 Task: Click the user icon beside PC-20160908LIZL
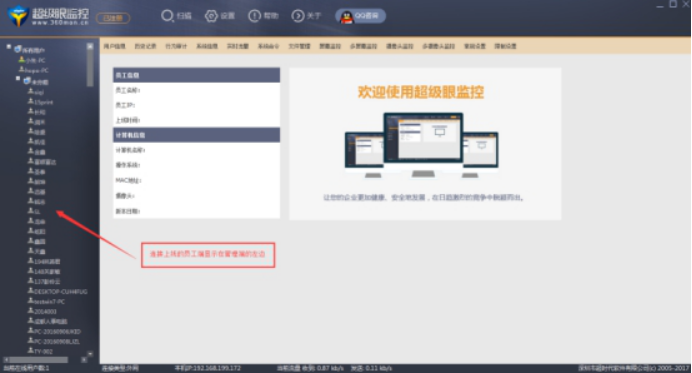[x=30, y=341]
